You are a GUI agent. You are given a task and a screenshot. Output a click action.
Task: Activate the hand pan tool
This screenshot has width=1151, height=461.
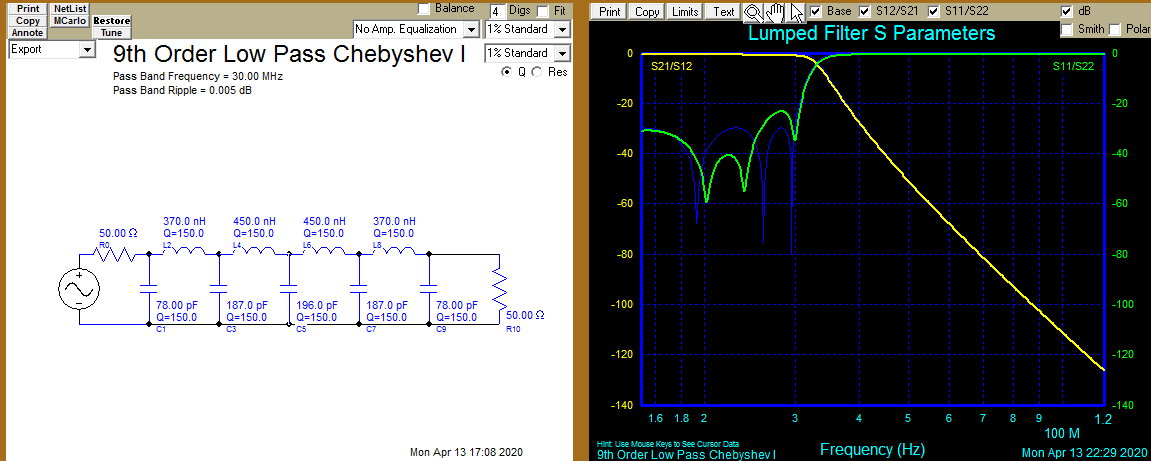[774, 12]
